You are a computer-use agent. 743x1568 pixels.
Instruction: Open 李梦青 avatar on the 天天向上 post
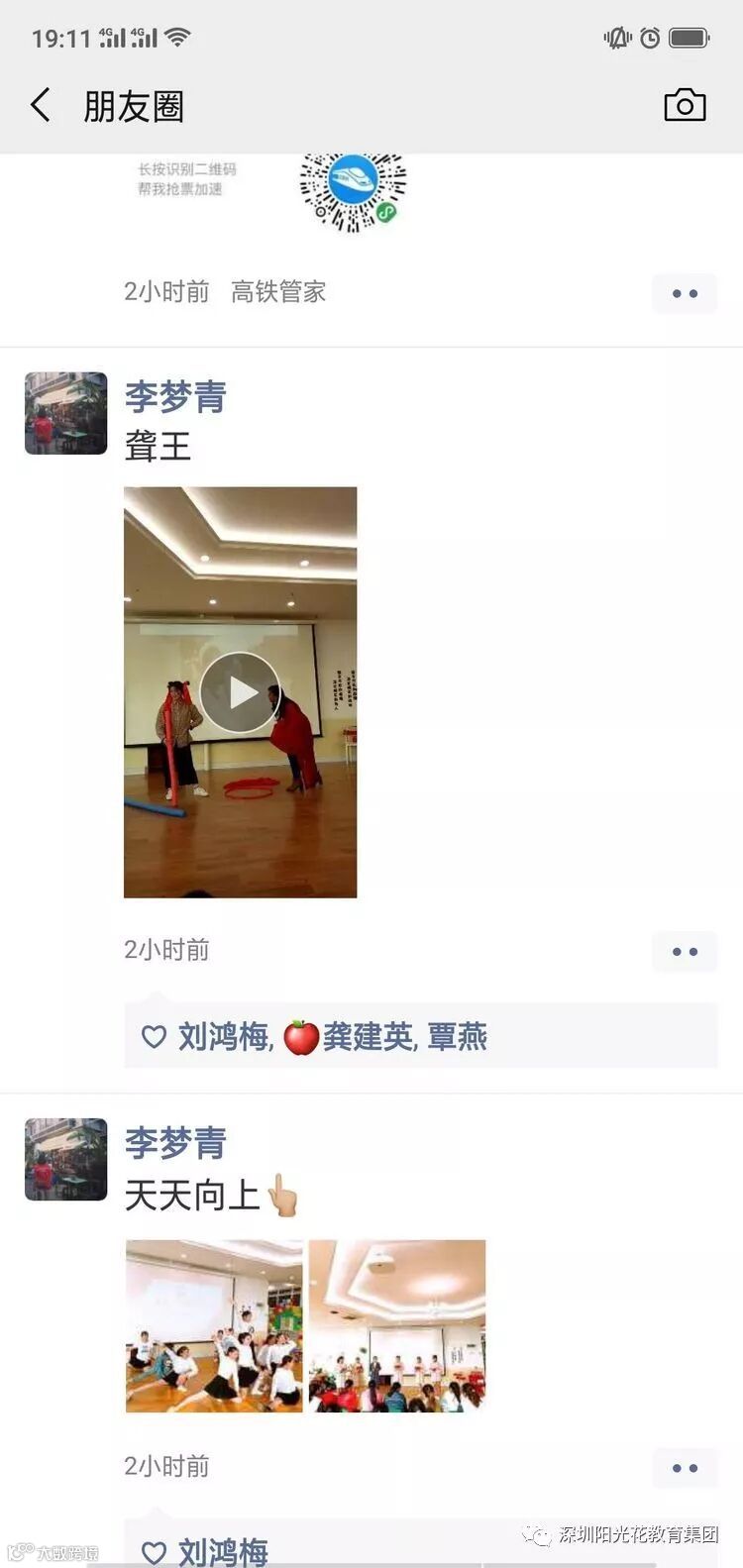click(x=65, y=1159)
